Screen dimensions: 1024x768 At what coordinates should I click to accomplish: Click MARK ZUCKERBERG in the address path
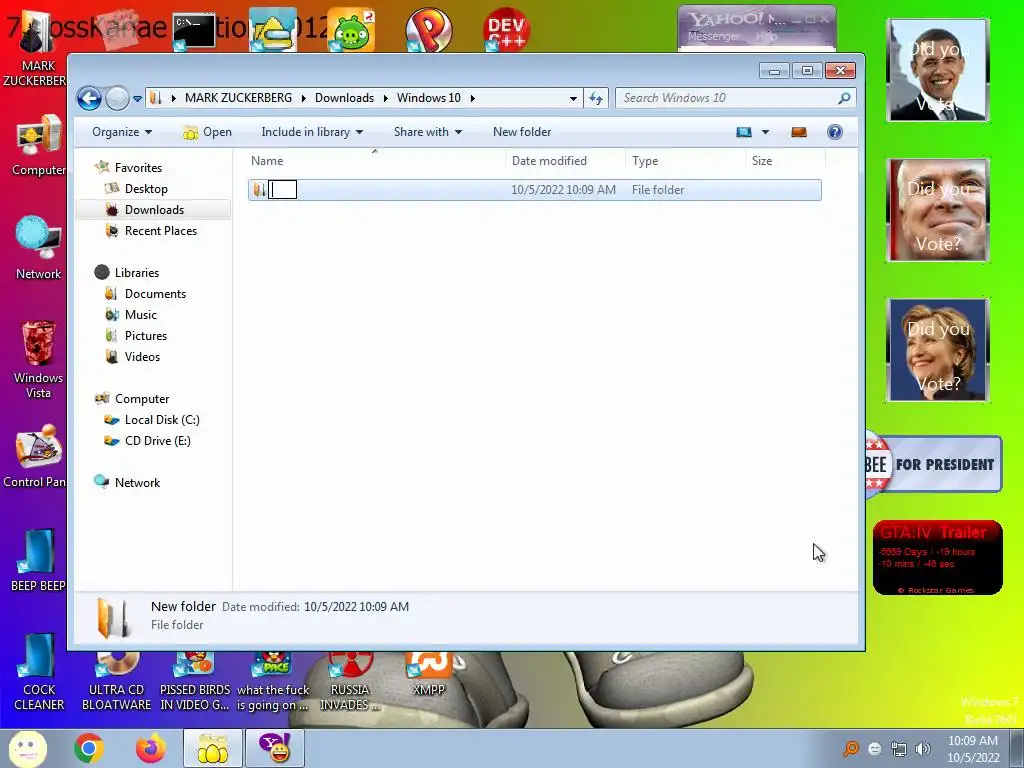coord(238,98)
